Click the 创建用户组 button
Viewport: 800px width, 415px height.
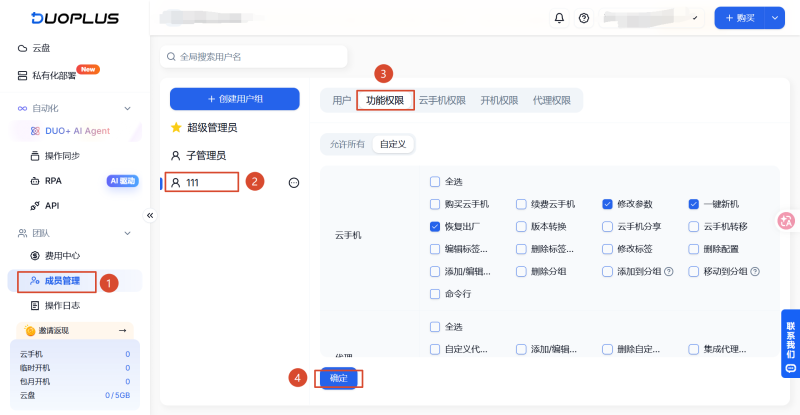235,99
